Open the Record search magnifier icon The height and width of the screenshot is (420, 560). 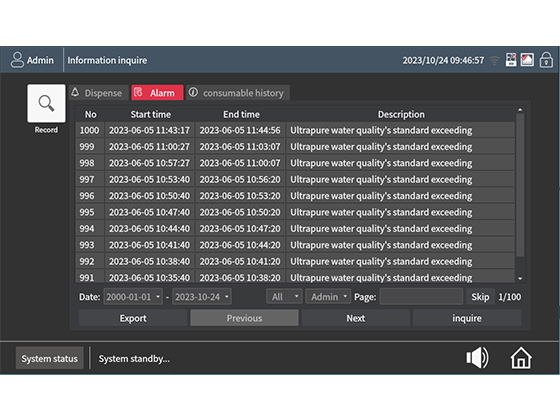tap(46, 104)
